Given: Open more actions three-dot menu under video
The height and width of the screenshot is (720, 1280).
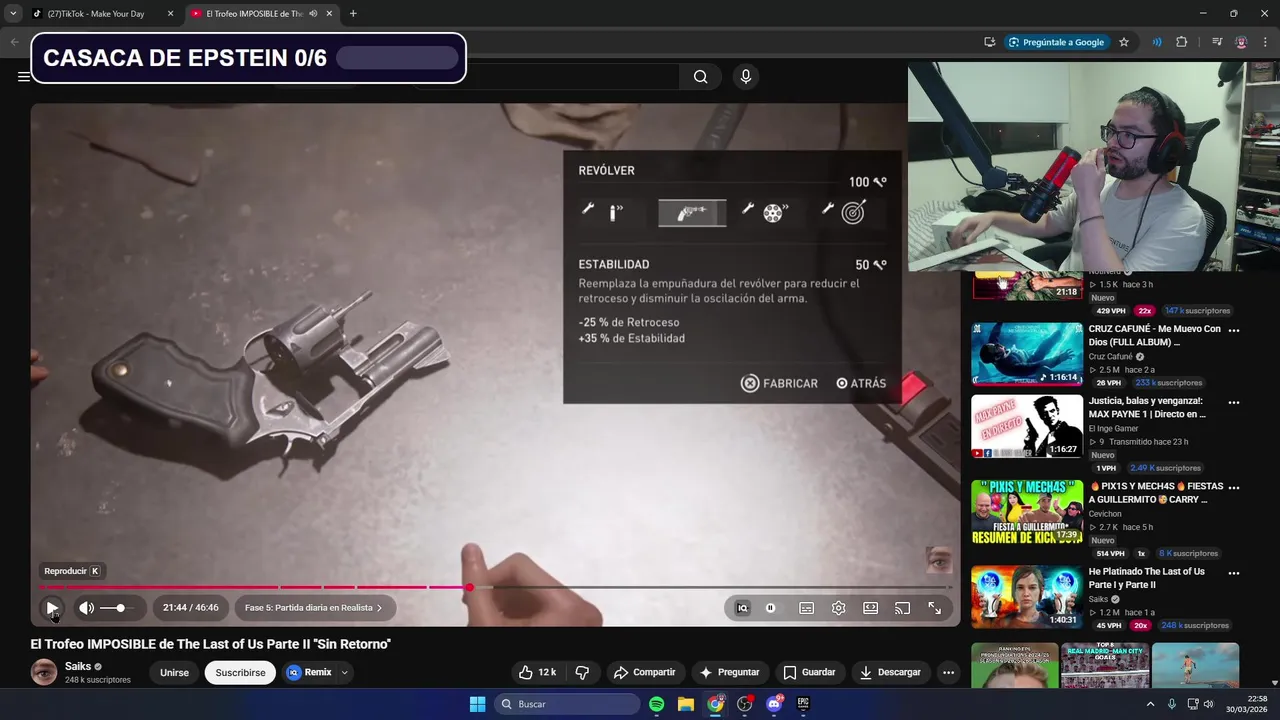Looking at the screenshot, I should 948,672.
